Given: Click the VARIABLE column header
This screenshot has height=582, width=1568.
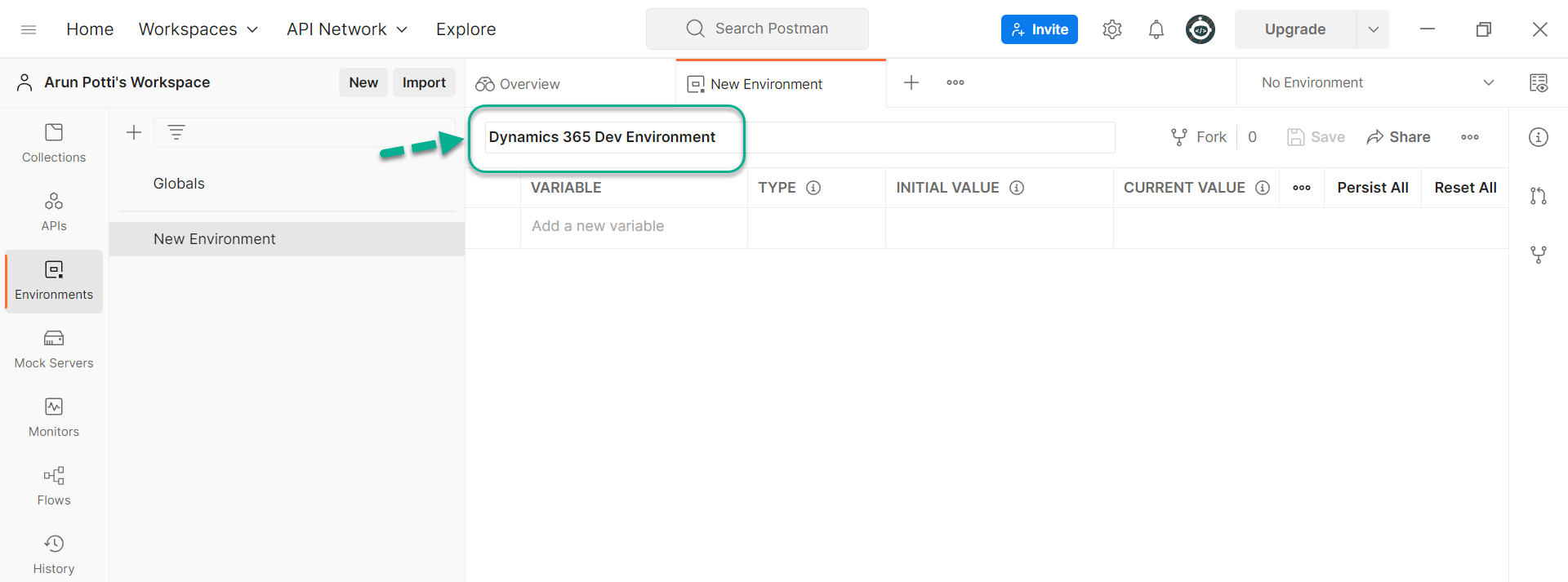Looking at the screenshot, I should pyautogui.click(x=566, y=188).
